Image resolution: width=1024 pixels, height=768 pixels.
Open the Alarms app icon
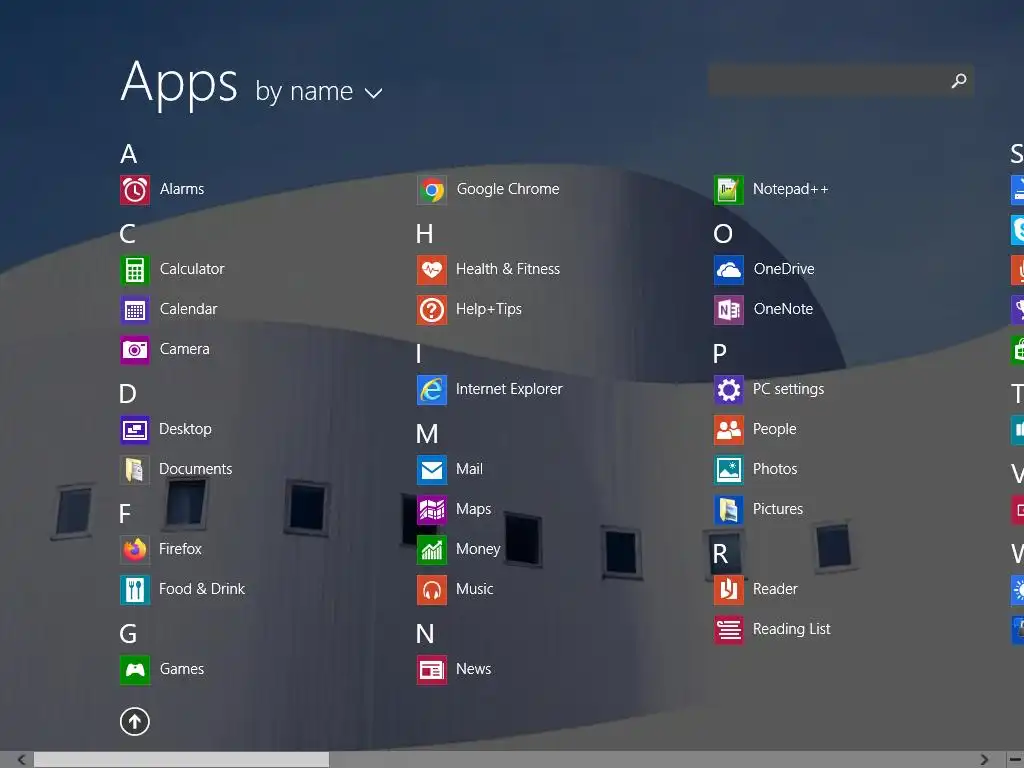(135, 190)
